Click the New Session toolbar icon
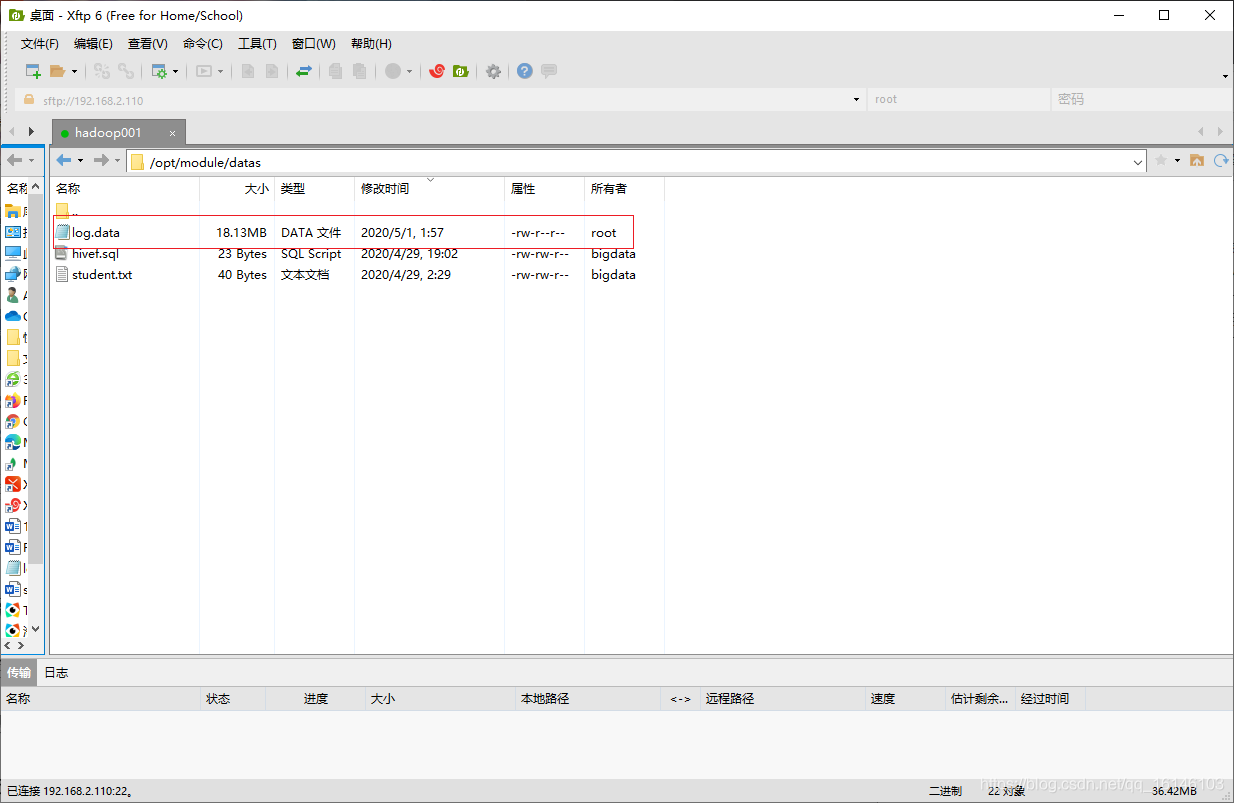The width and height of the screenshot is (1234, 803). (33, 71)
